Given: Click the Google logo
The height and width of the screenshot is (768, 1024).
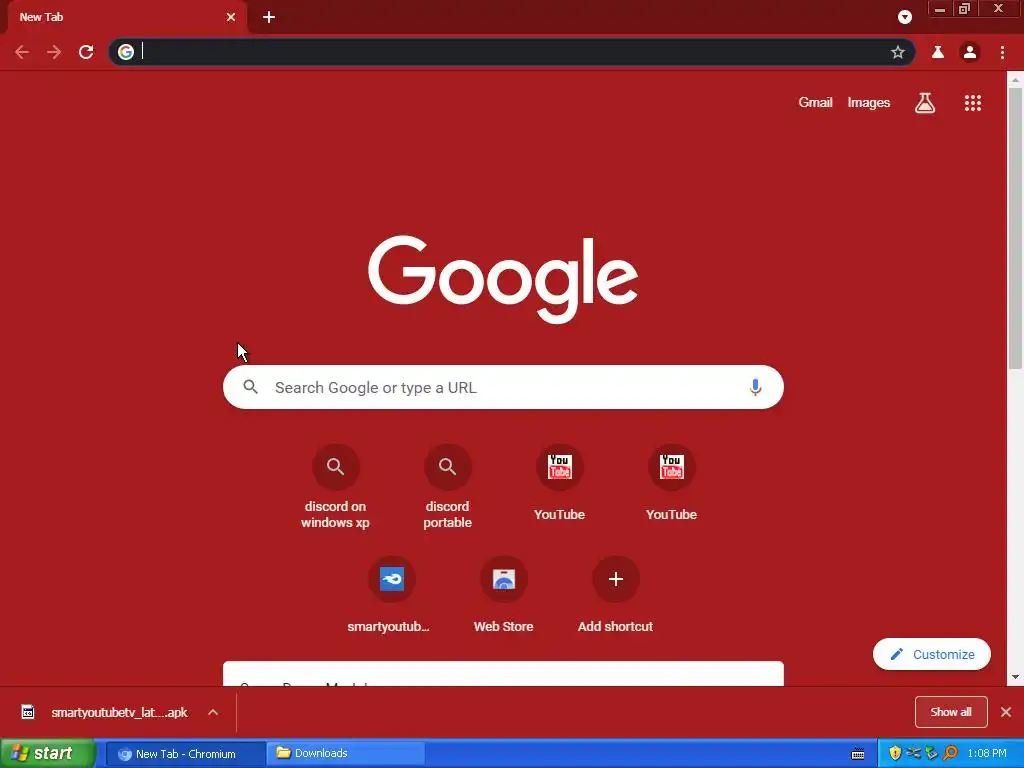Looking at the screenshot, I should pos(503,279).
